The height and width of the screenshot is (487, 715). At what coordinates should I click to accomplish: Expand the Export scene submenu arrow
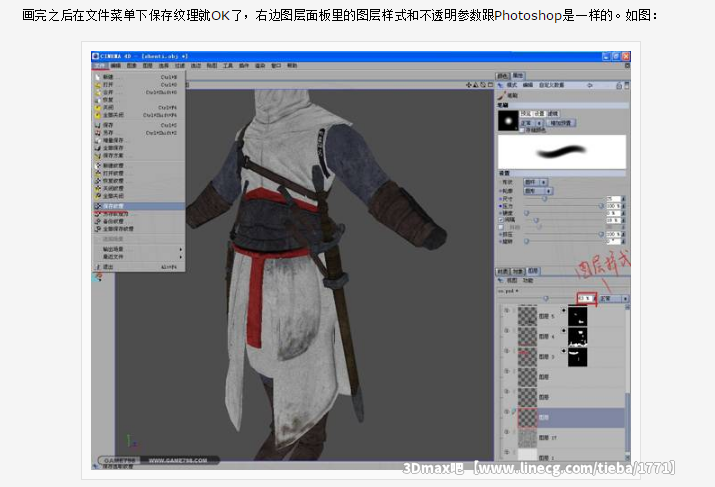(x=181, y=249)
